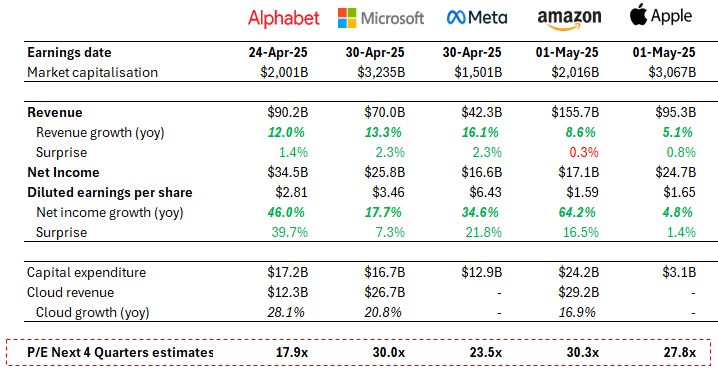The height and width of the screenshot is (373, 718).
Task: Click the Apple logo icon
Action: tap(638, 15)
